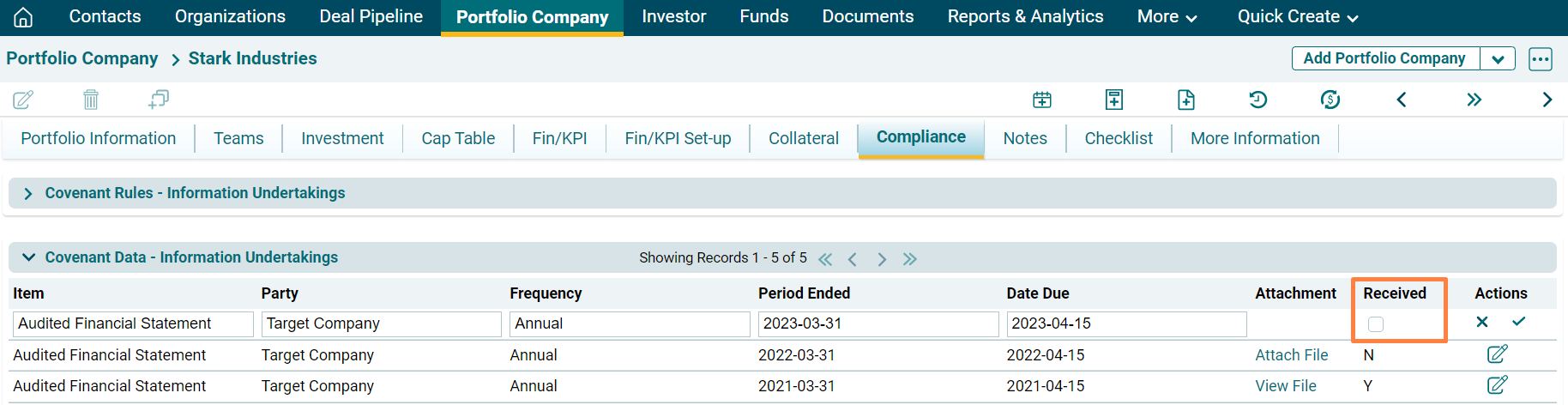Viewport: 1568px width, 405px height.
Task: Cancel row editing with the X icon
Action: click(x=1482, y=322)
